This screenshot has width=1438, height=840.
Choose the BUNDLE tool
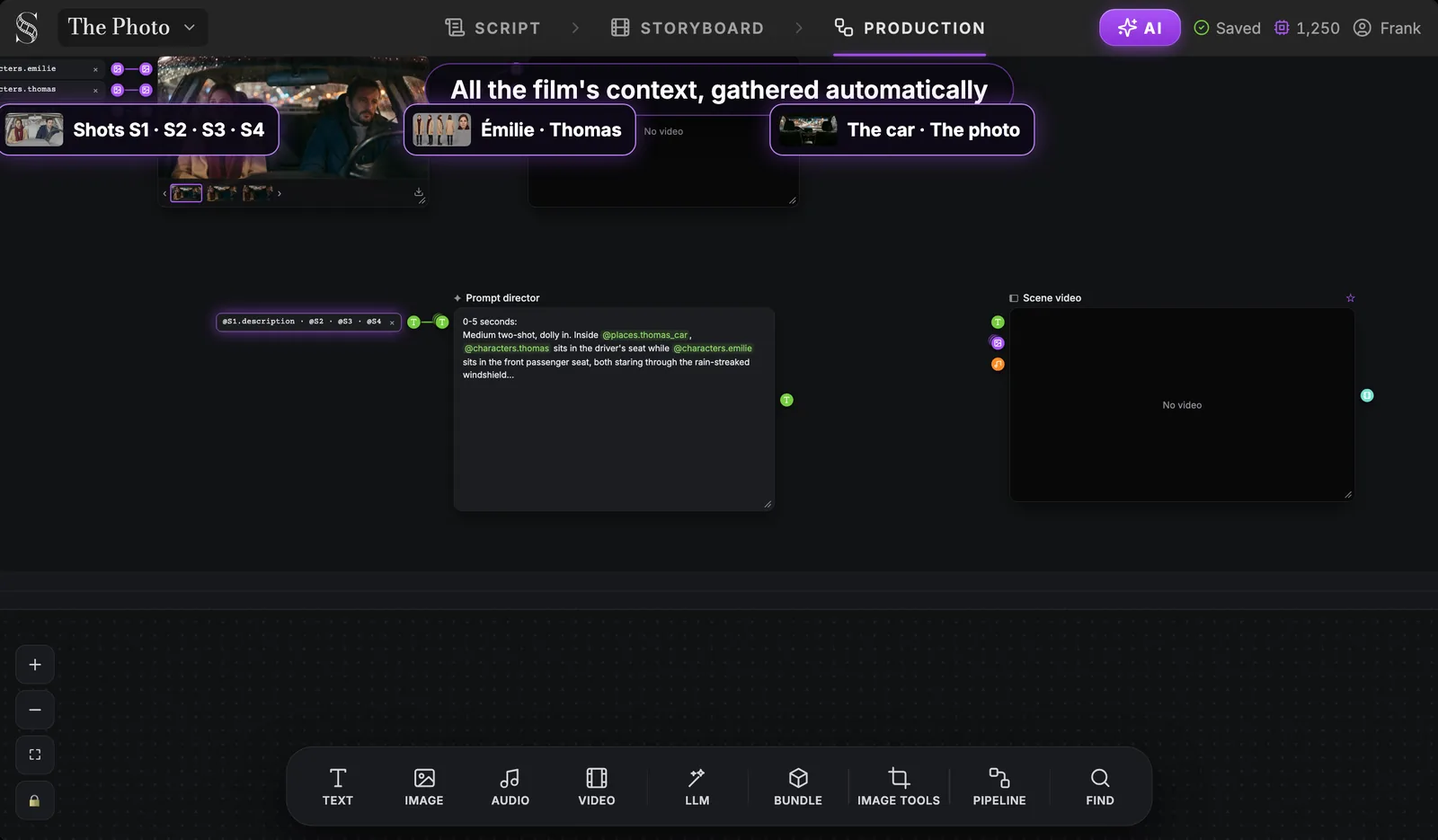798,787
